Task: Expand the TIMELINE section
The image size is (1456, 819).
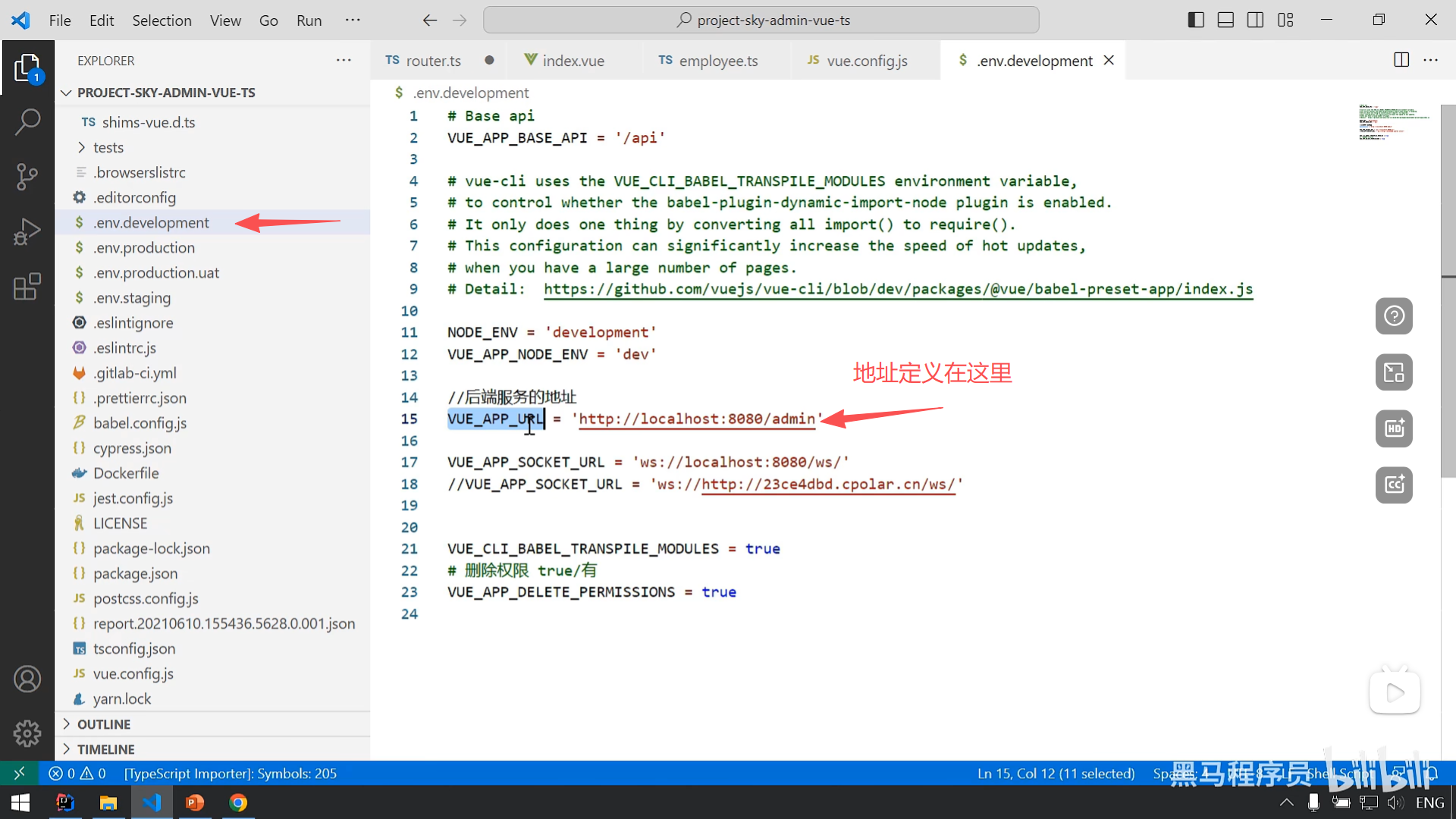Action: coord(105,749)
